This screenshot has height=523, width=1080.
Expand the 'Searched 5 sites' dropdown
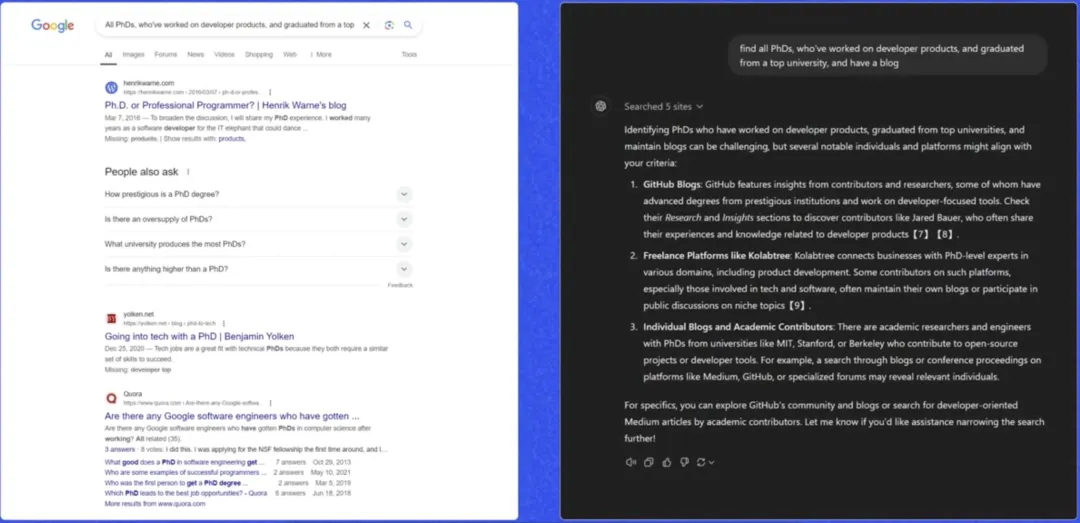(x=663, y=107)
